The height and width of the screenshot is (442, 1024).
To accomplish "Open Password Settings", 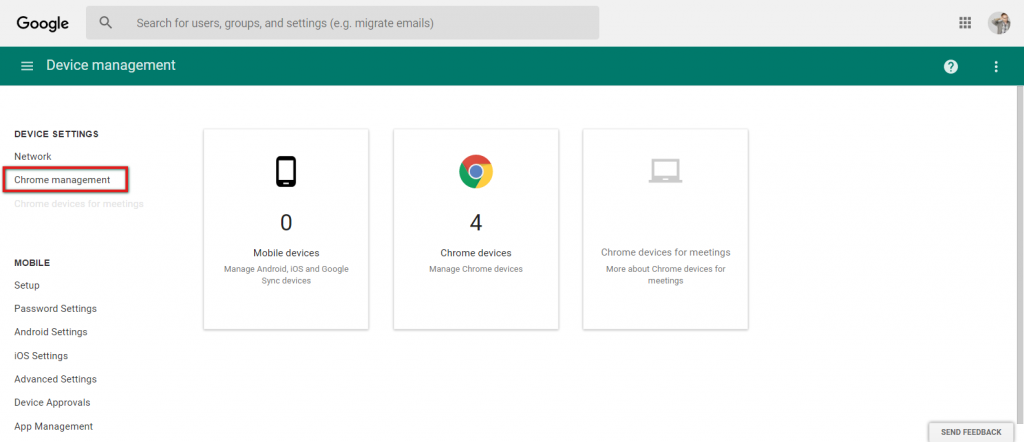I will (x=56, y=309).
